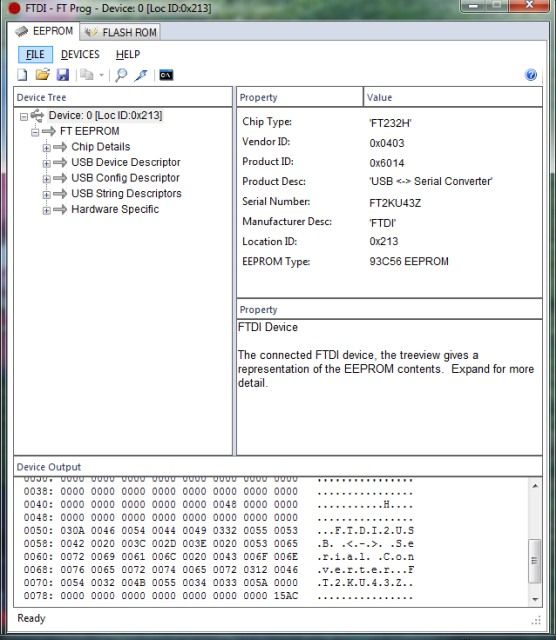Click the 0050: hex output row

point(218,531)
